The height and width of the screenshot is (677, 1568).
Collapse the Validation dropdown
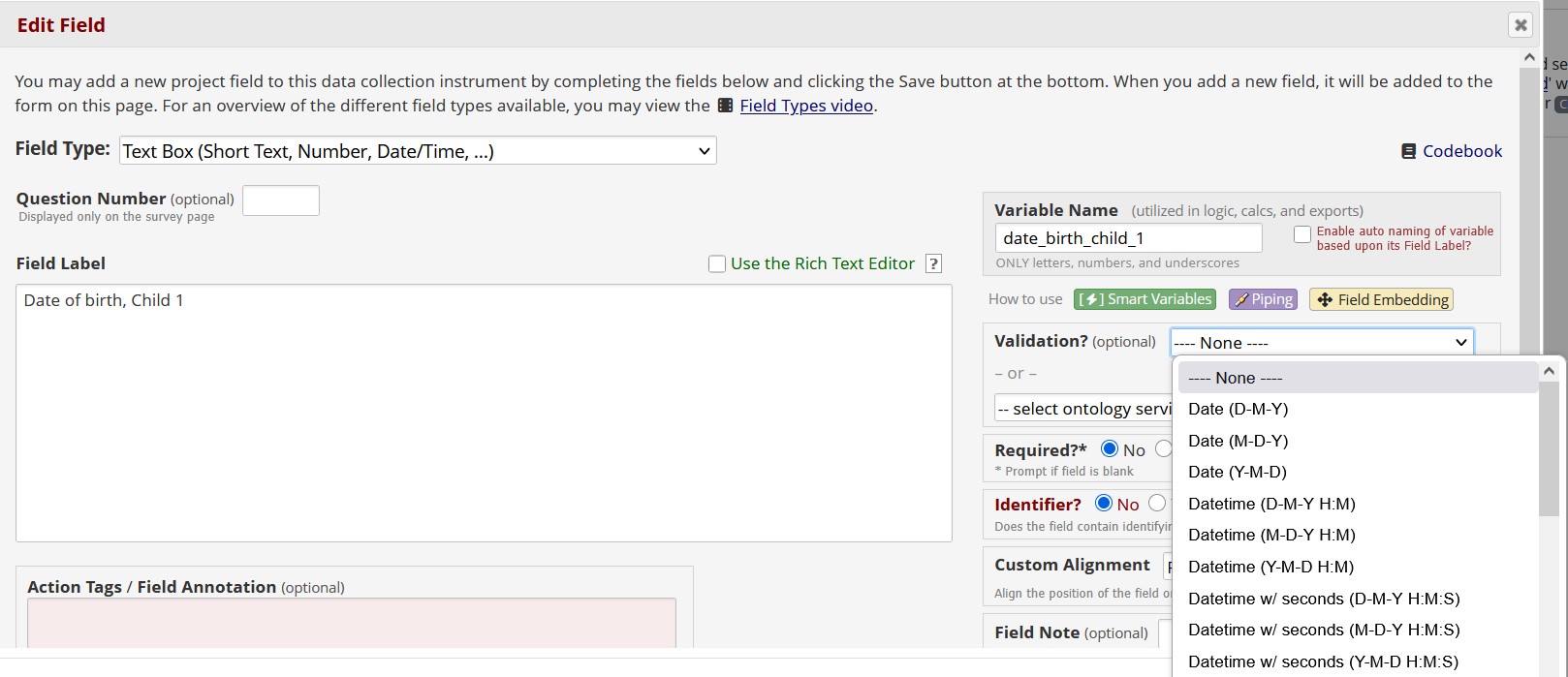pos(1322,343)
